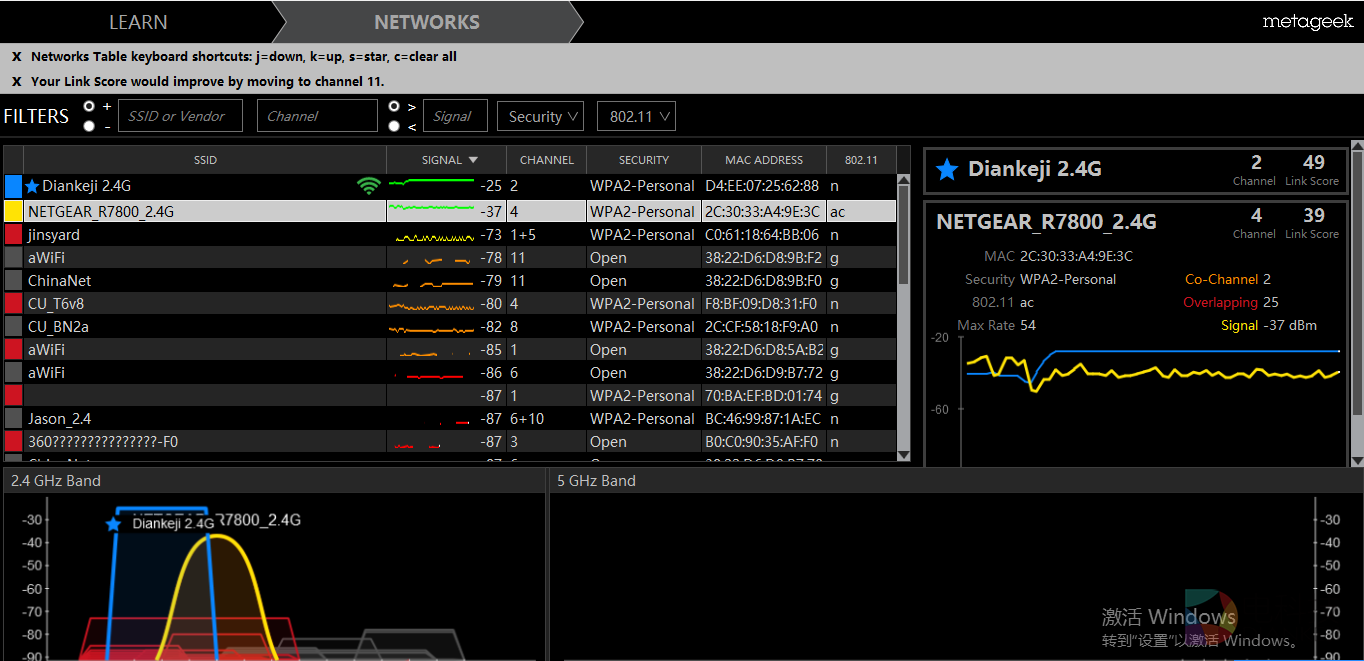Switch to the LEARN tab
Image resolution: width=1364 pixels, height=661 pixels.
pos(138,22)
